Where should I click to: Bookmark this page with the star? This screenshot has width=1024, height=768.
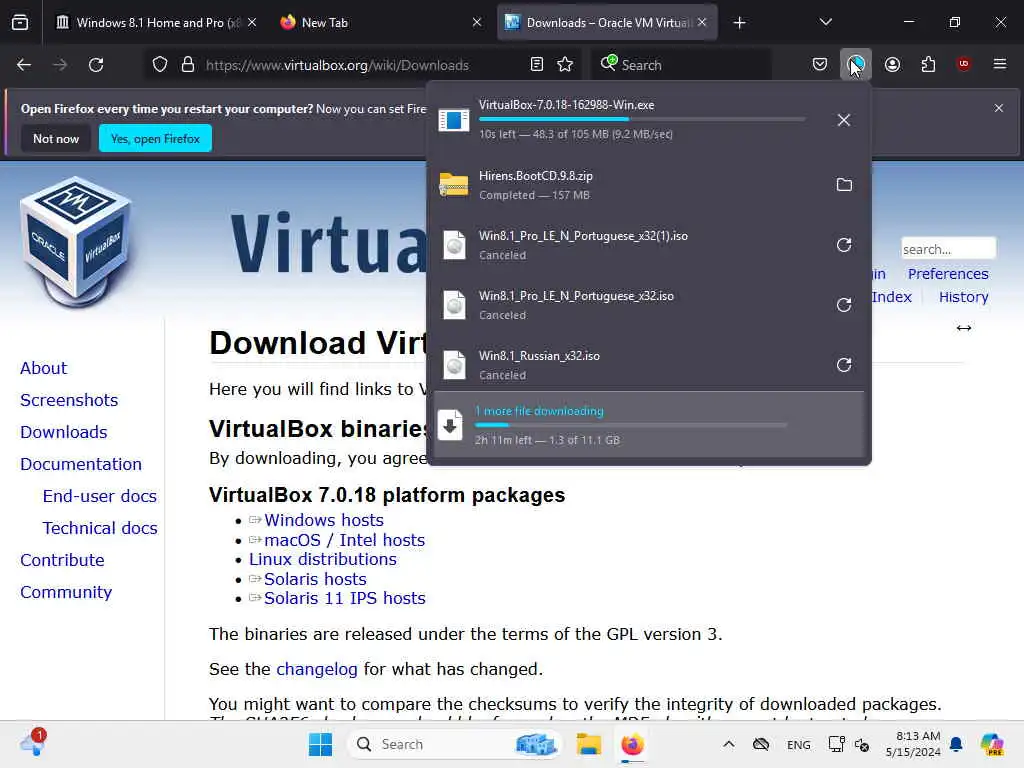point(566,65)
